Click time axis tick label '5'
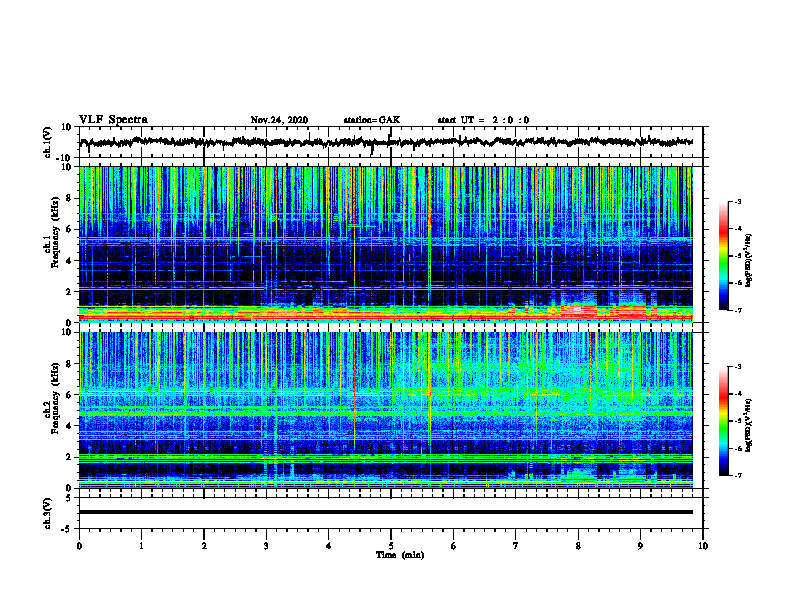The image size is (792, 612). tap(391, 546)
